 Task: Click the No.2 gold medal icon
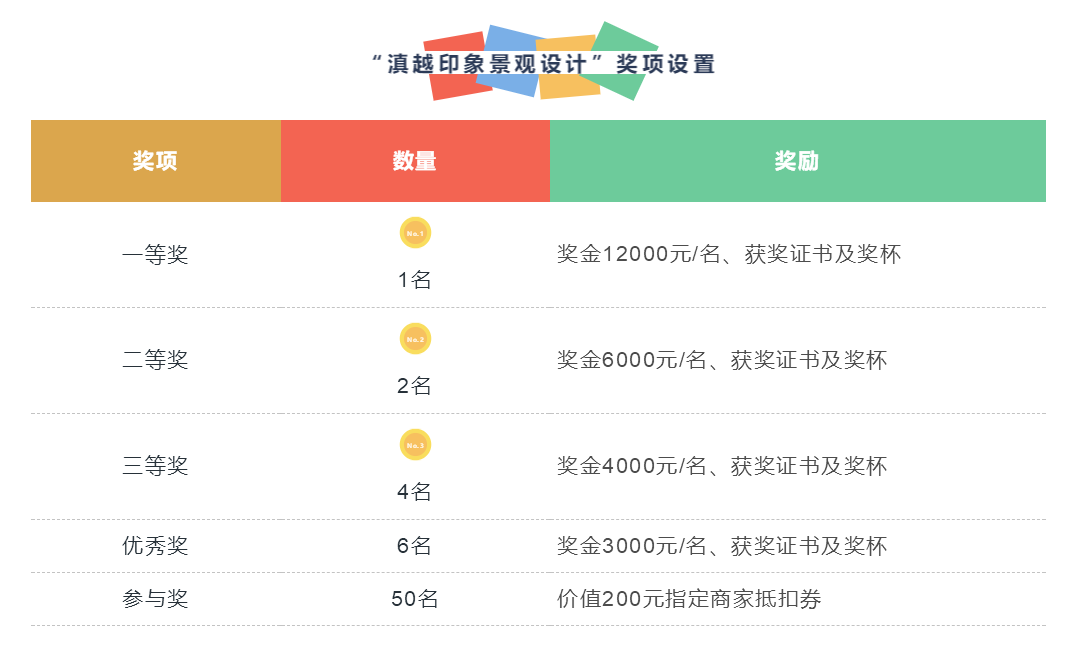point(415,339)
